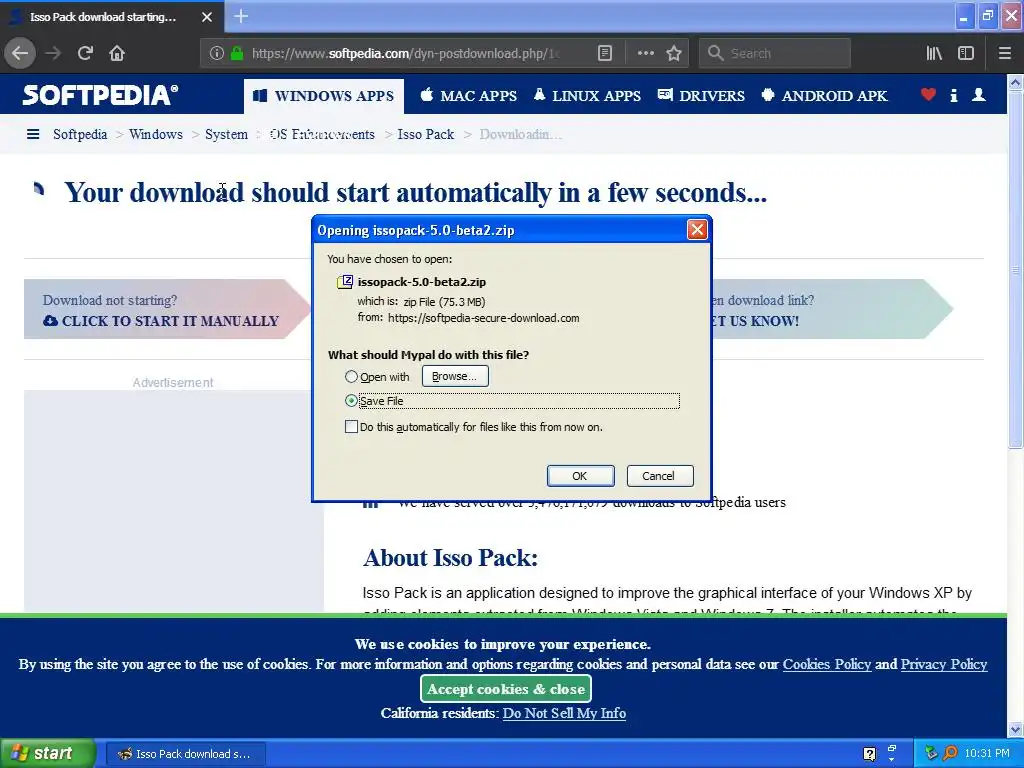Confirm the download with OK
This screenshot has width=1024, height=768.
[x=580, y=476]
